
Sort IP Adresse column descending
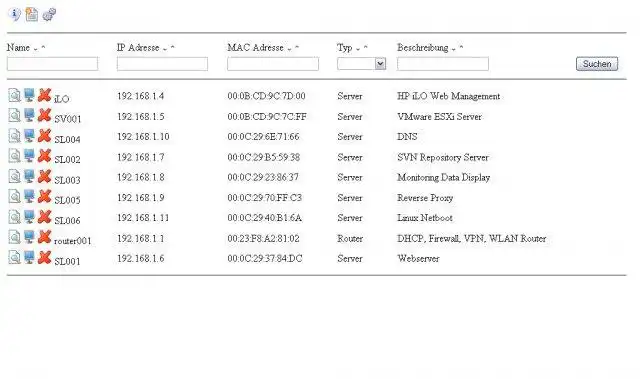[165, 49]
